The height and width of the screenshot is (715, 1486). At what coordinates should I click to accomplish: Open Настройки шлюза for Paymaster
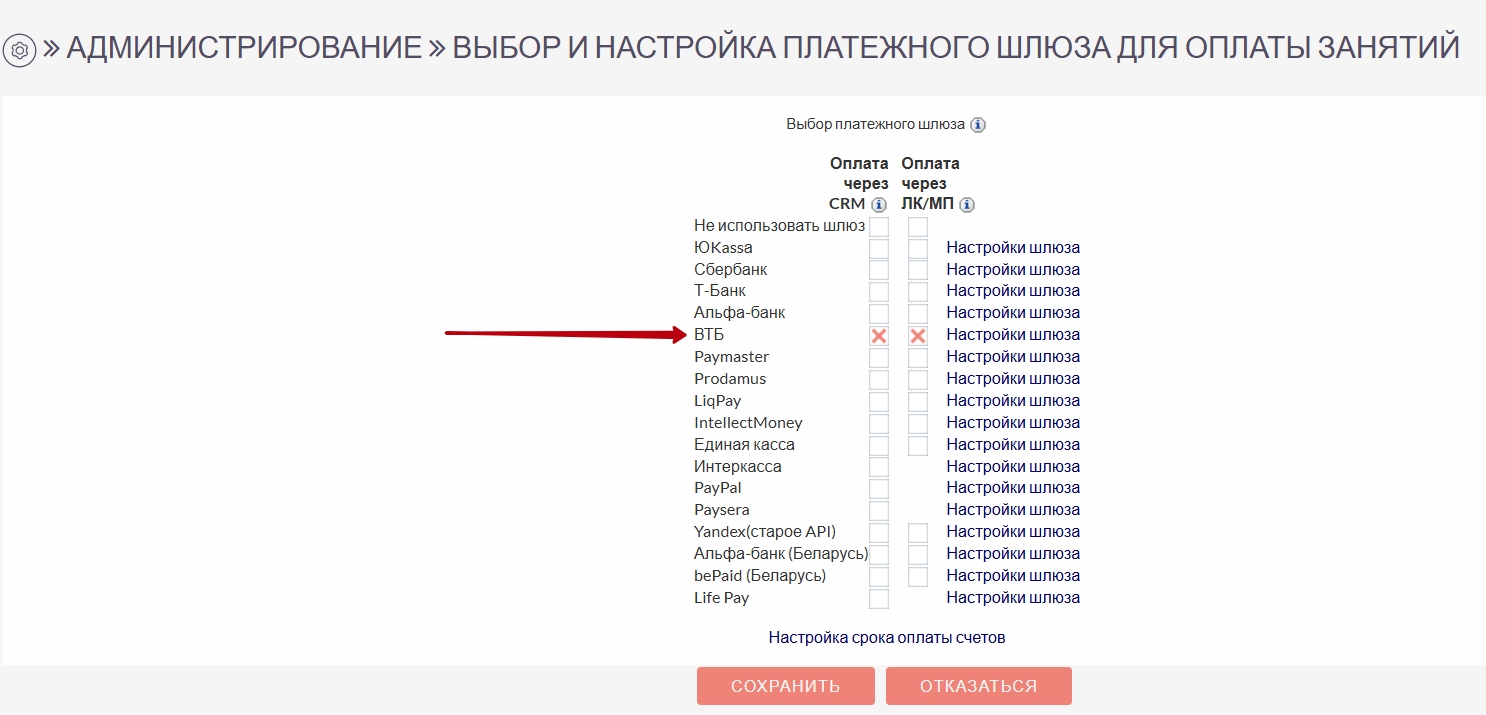tap(1013, 357)
